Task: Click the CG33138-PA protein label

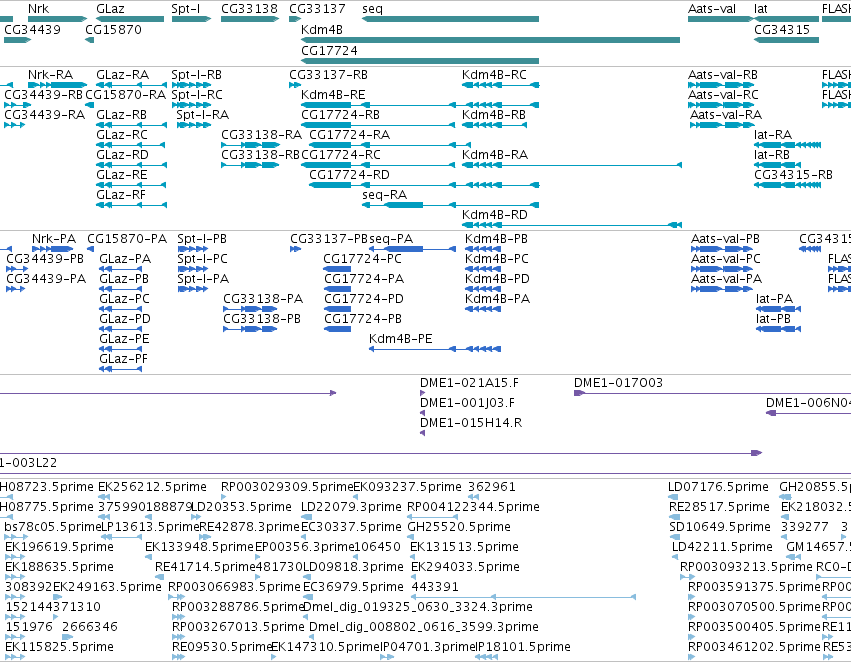Action: (x=263, y=299)
